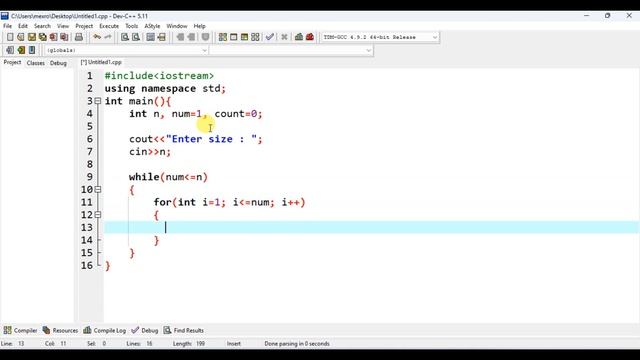Collapse the for block fold on line 12
Viewport: 640px width, 360px height.
(x=98, y=215)
